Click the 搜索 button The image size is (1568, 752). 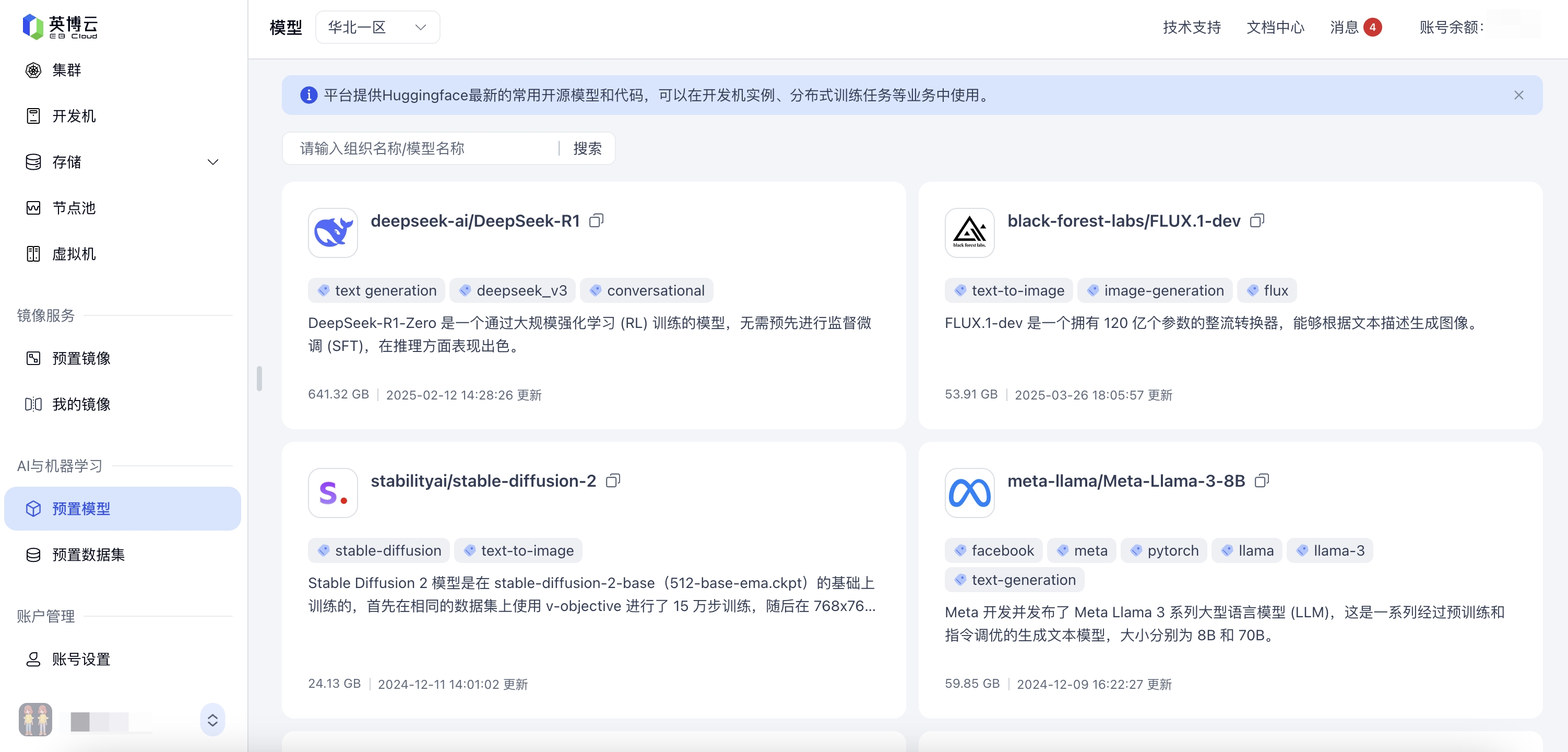tap(587, 149)
